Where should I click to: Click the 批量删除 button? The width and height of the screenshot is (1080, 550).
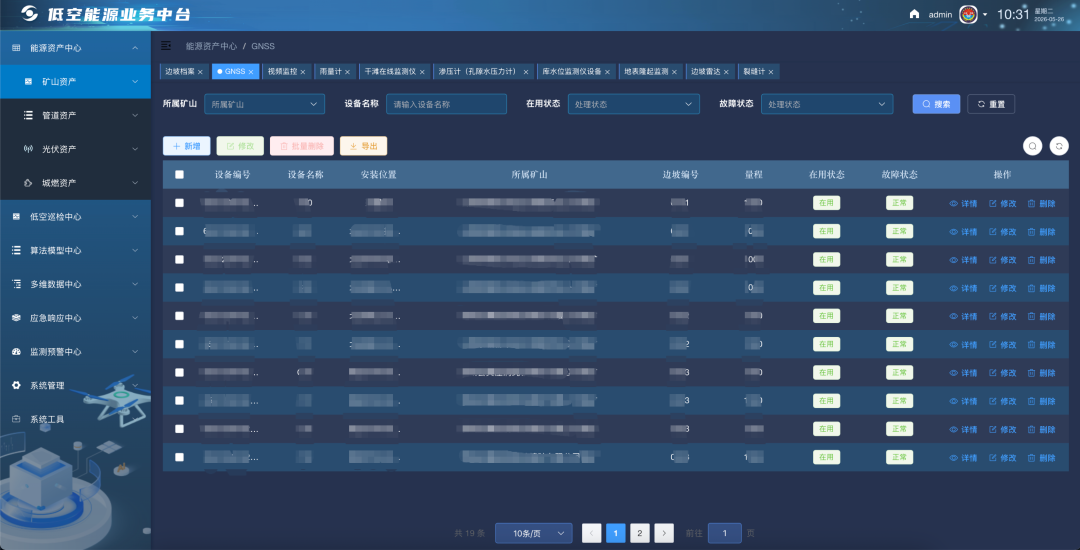tap(302, 146)
